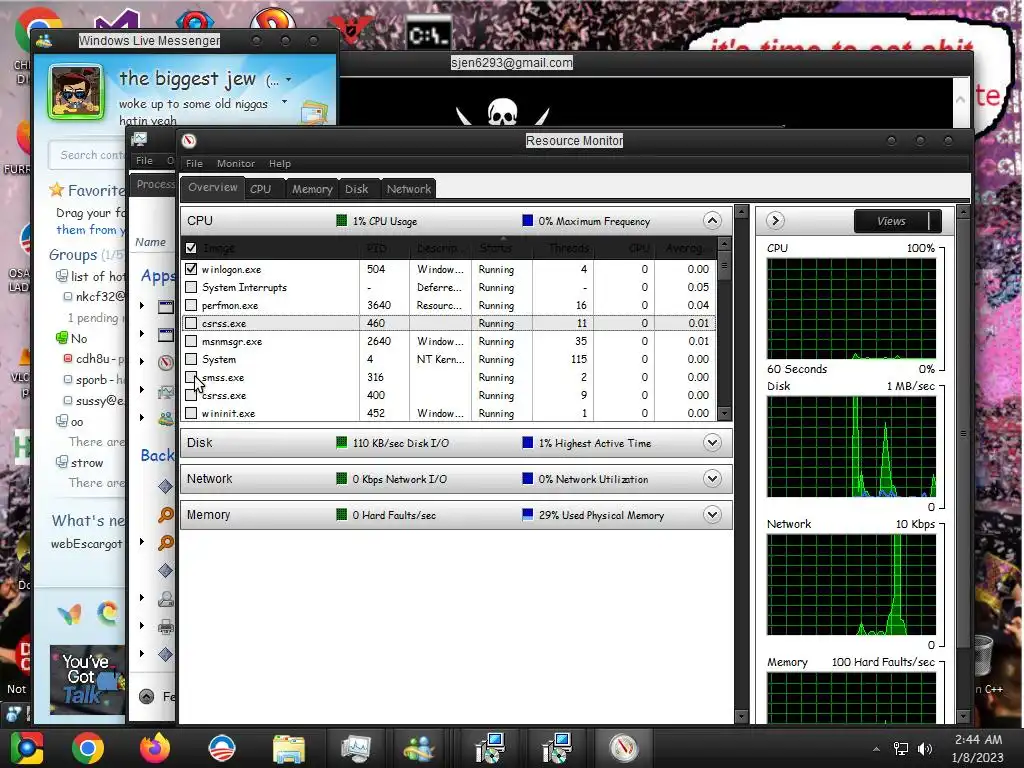Show hidden tray icons arrow

[x=876, y=749]
